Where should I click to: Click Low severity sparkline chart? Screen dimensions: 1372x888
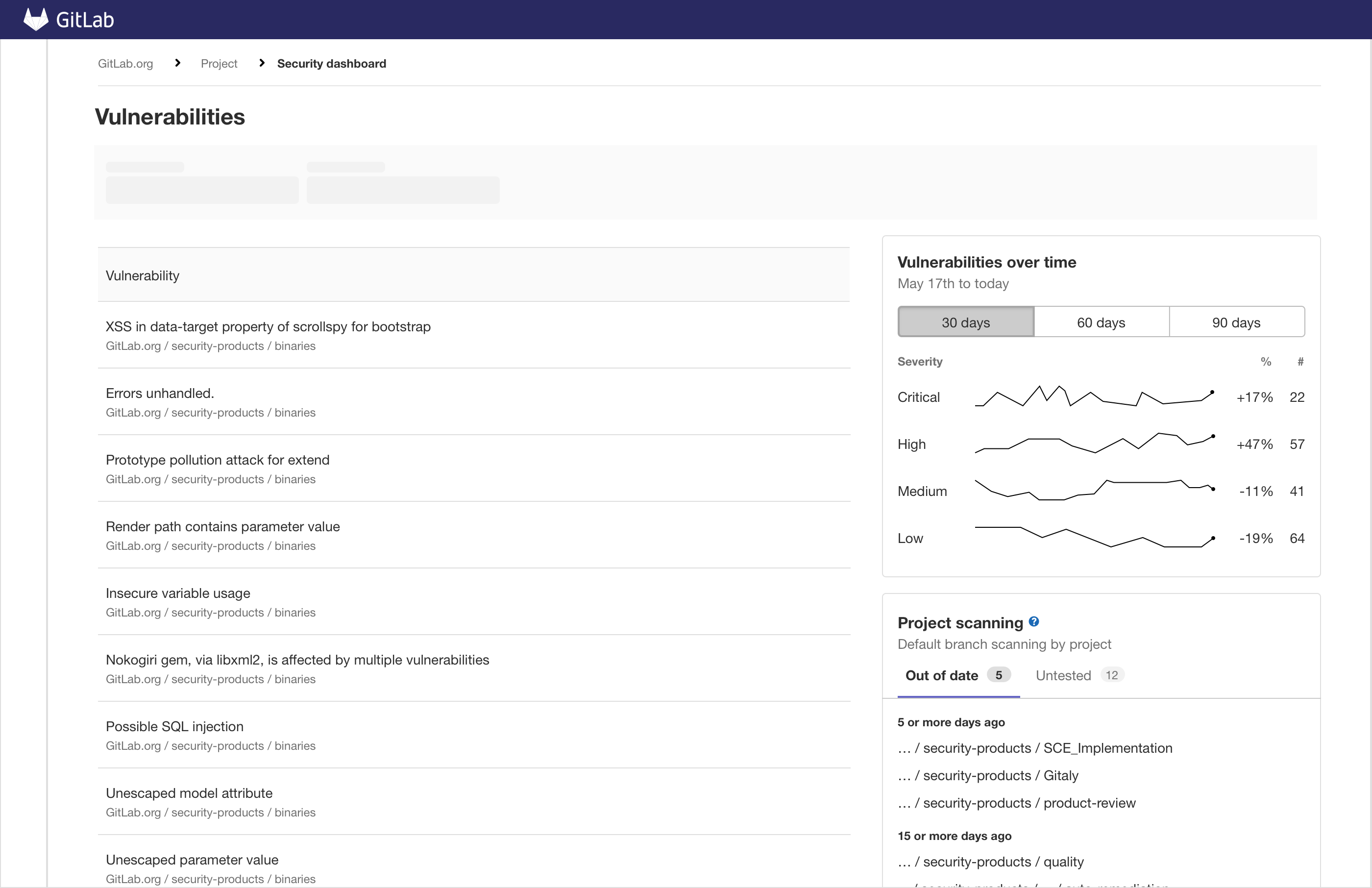click(1095, 538)
